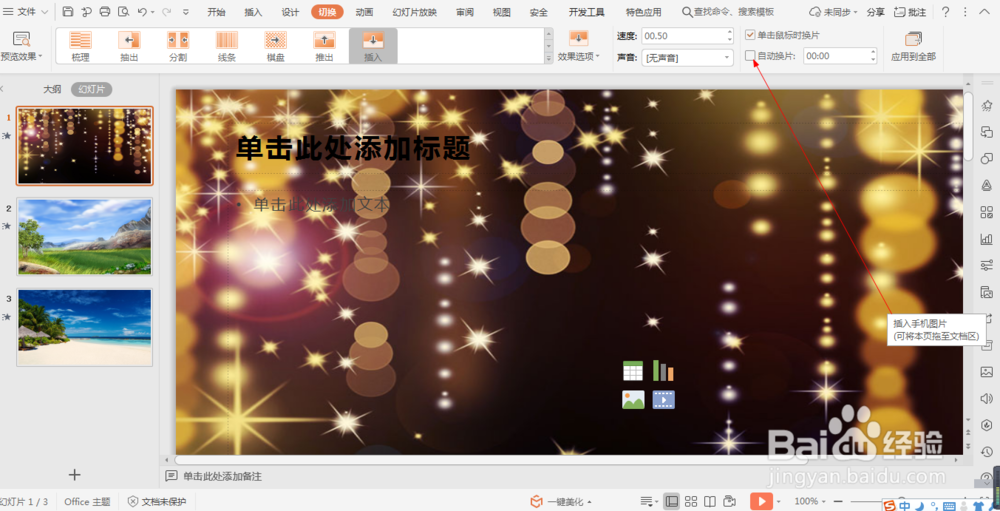Select slide 3 thumbnail with beach
The image size is (1000, 511).
(x=85, y=327)
